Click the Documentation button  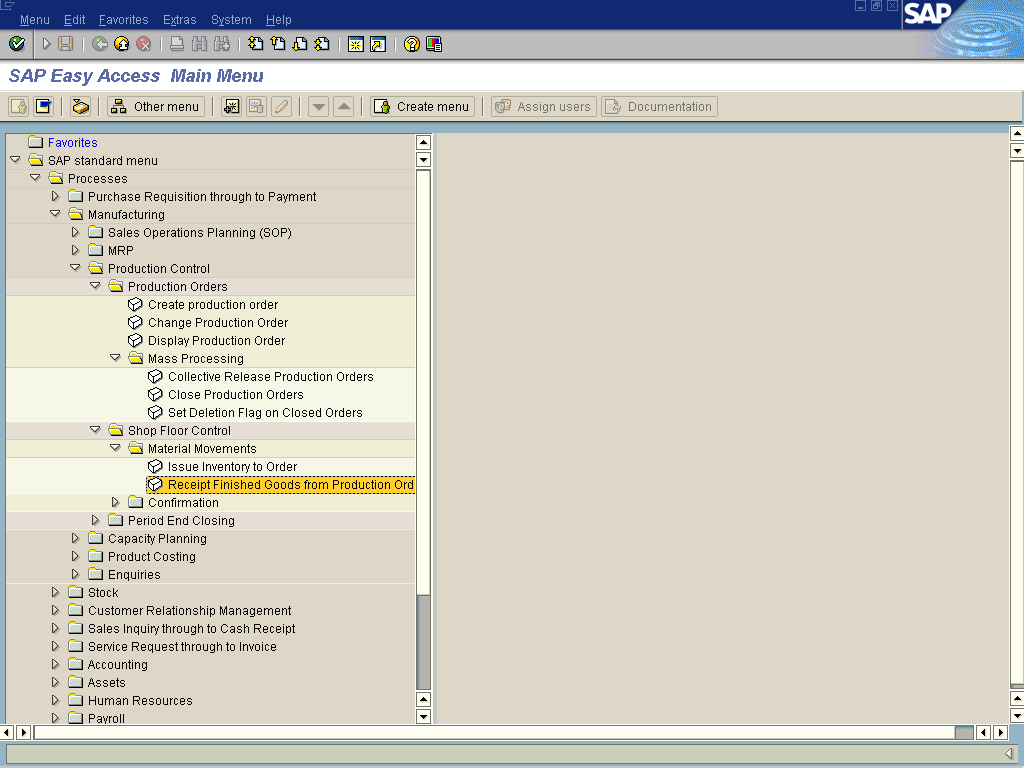pyautogui.click(x=659, y=106)
